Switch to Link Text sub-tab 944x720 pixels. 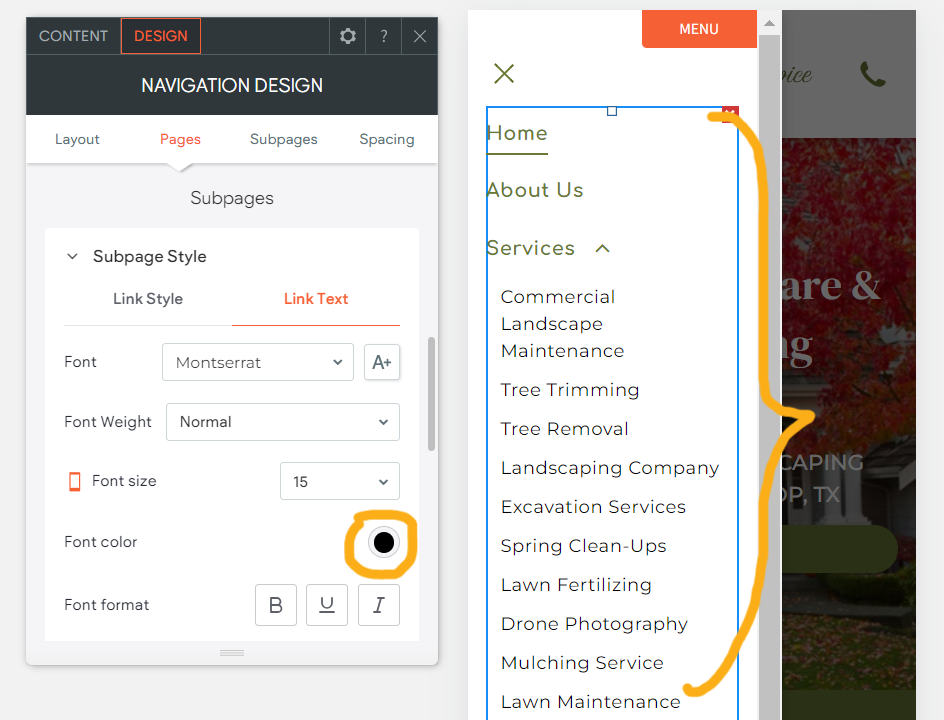(316, 299)
